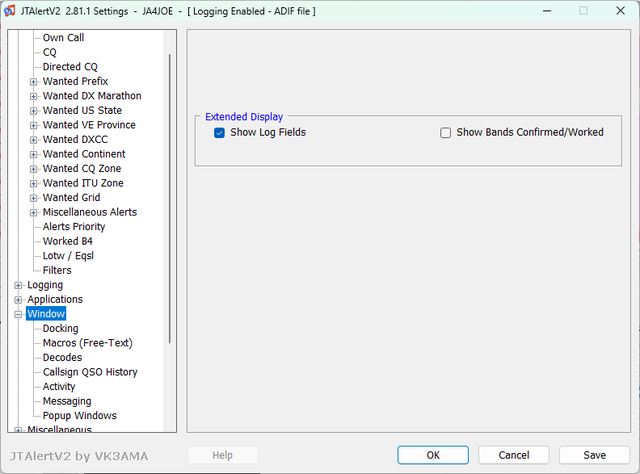The width and height of the screenshot is (640, 474).
Task: Select Applications tree item
Action: (55, 299)
